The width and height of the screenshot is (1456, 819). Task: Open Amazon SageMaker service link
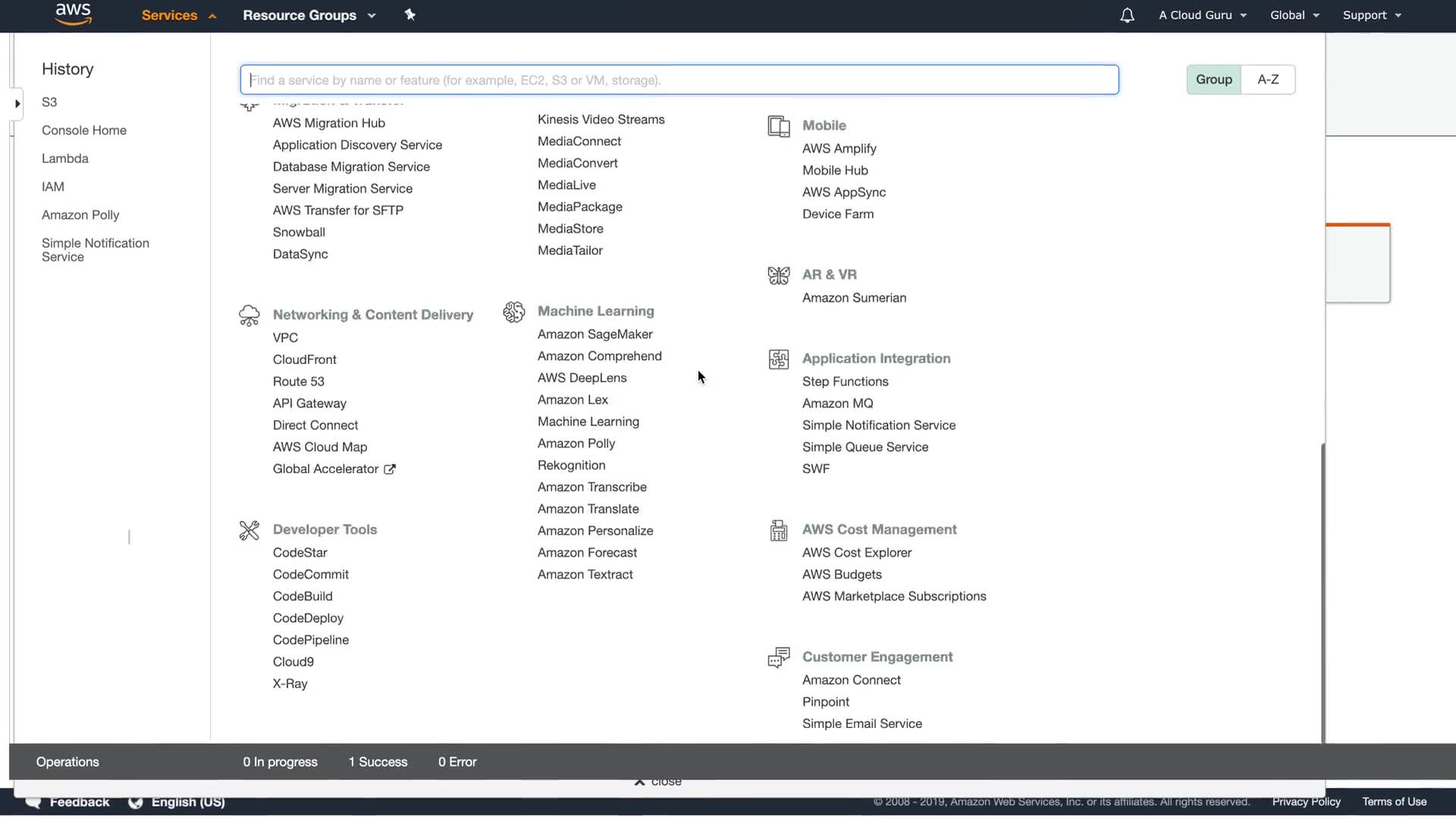pyautogui.click(x=595, y=334)
